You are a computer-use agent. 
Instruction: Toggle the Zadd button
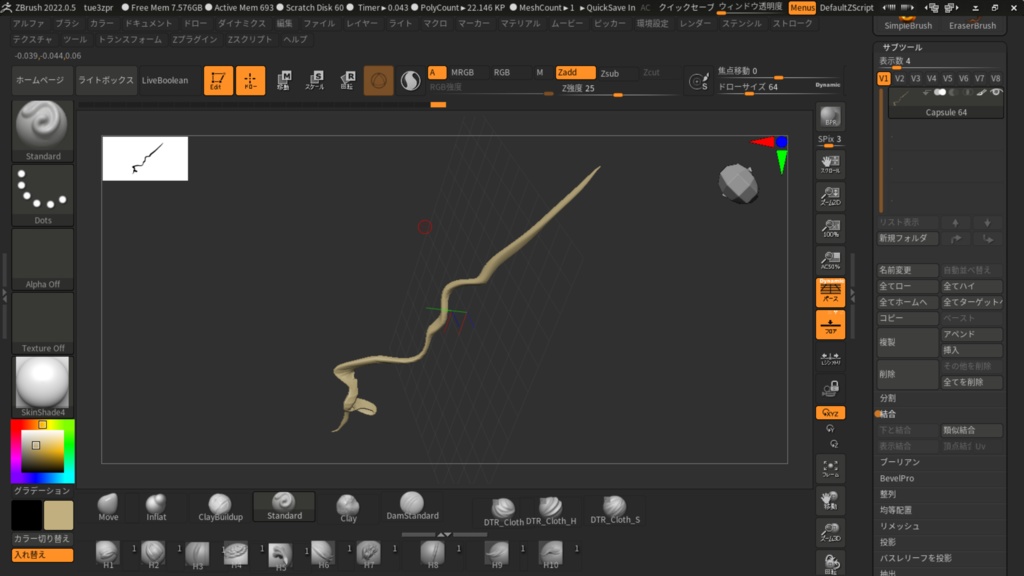(x=575, y=72)
